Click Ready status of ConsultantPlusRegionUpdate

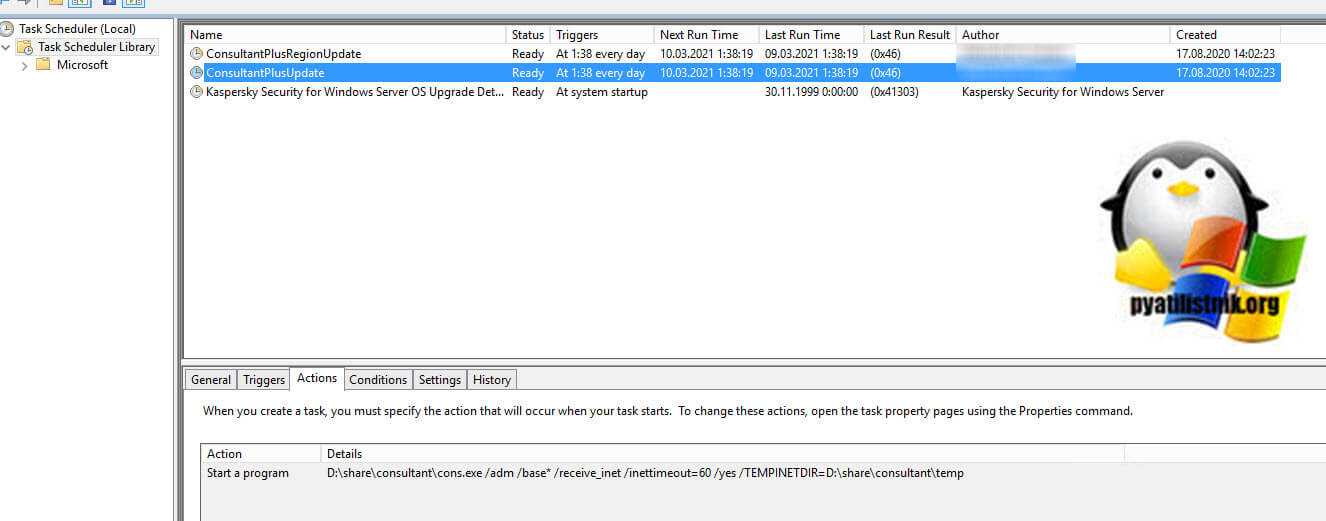pyautogui.click(x=528, y=54)
